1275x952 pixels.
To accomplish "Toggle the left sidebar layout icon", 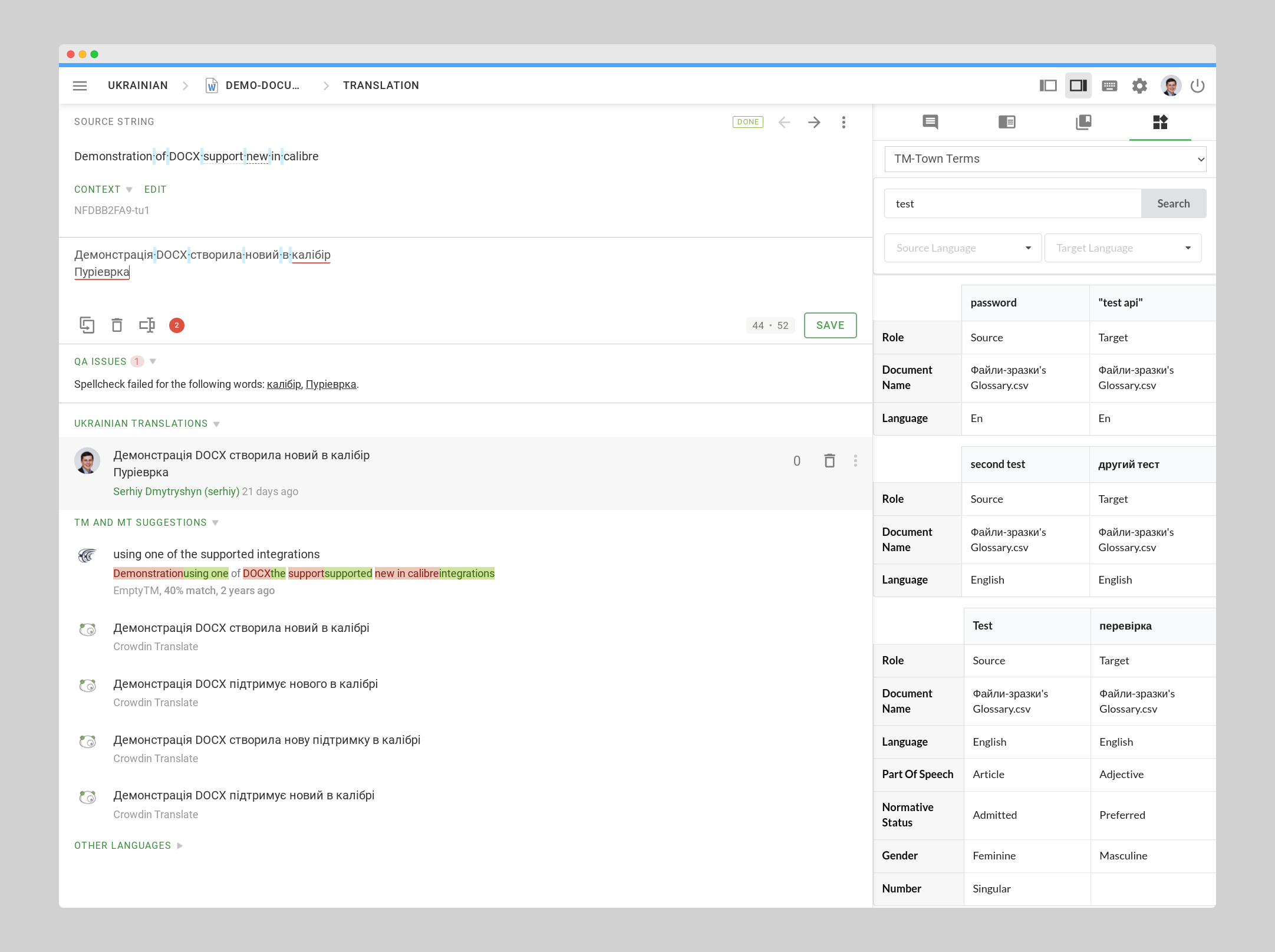I will point(1048,85).
